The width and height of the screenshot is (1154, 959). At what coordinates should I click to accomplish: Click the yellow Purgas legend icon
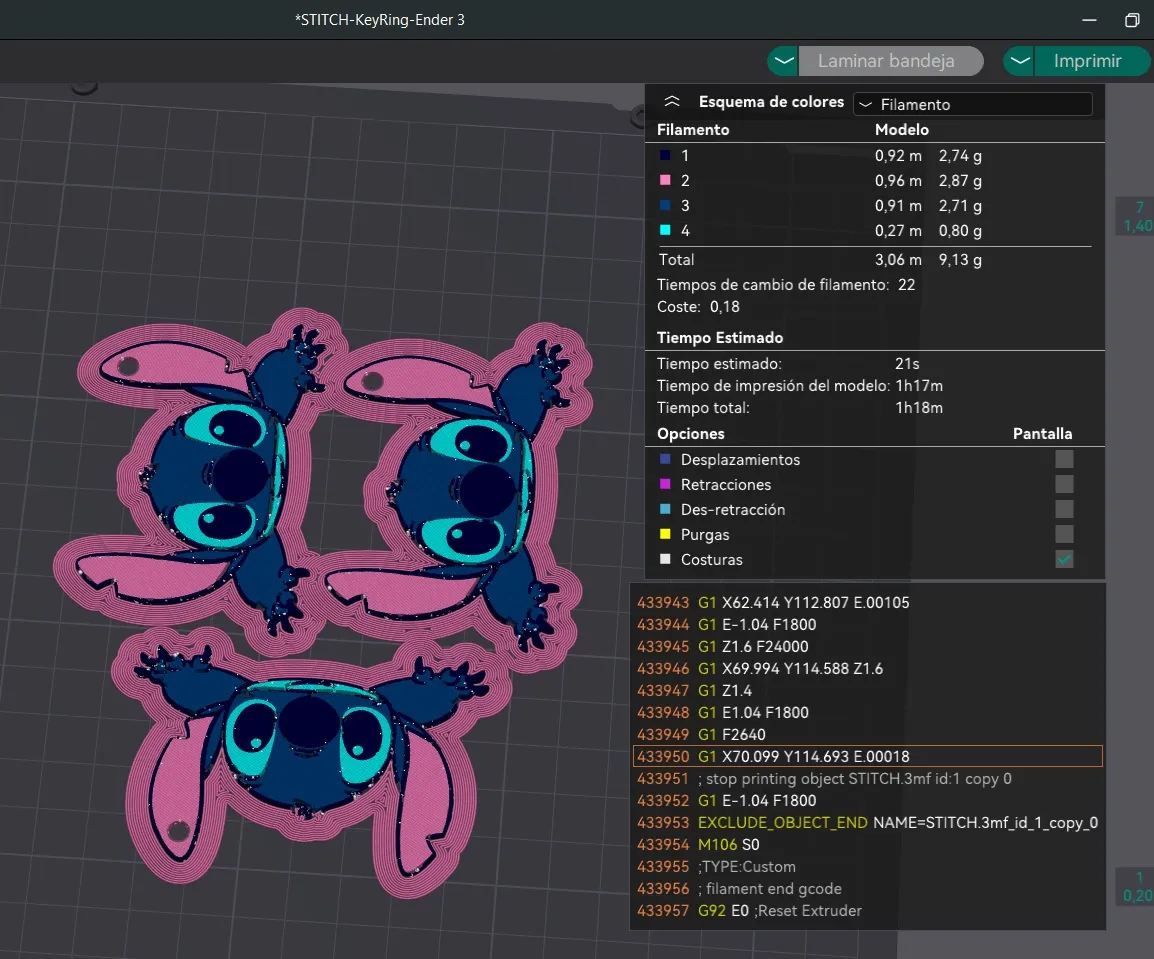(x=665, y=535)
